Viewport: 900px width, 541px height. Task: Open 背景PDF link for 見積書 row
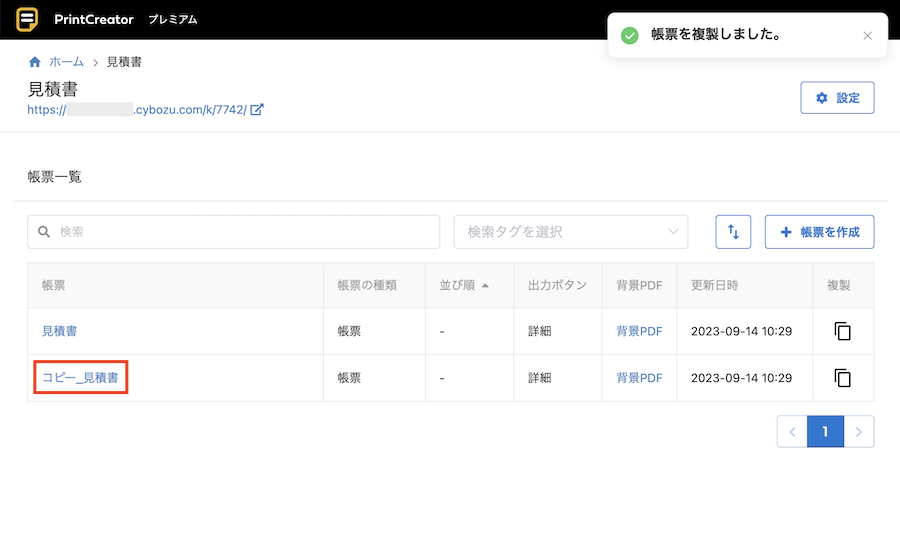pyautogui.click(x=639, y=331)
